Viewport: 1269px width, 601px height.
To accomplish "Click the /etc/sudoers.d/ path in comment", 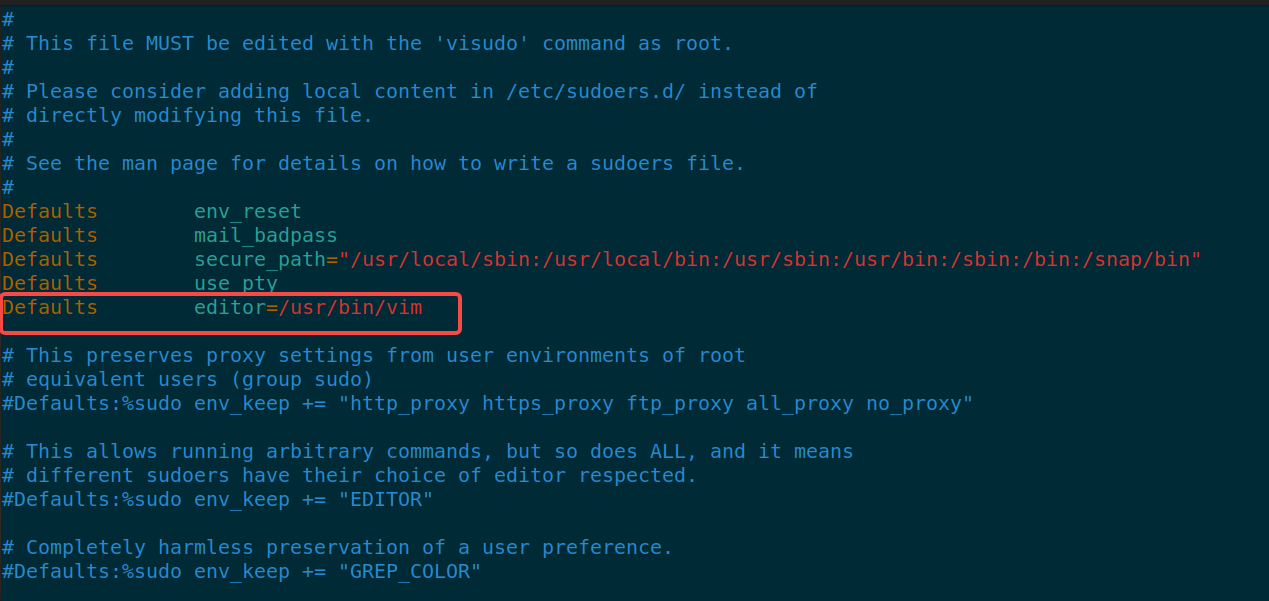I will [596, 92].
